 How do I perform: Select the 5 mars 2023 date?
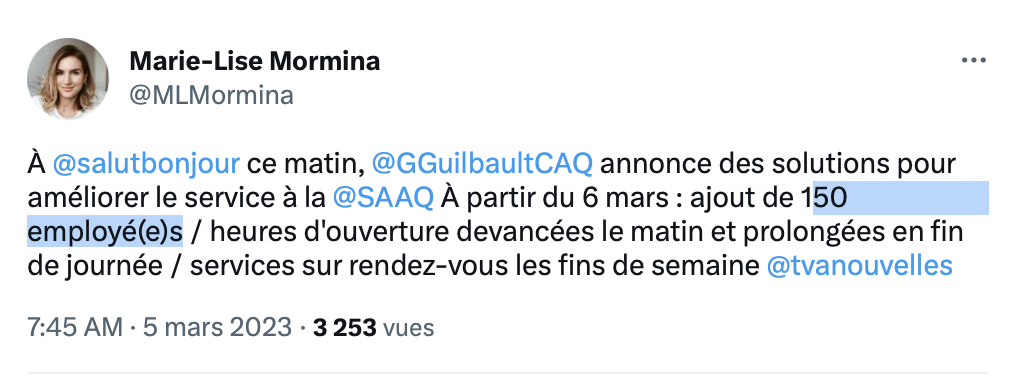pyautogui.click(x=218, y=327)
